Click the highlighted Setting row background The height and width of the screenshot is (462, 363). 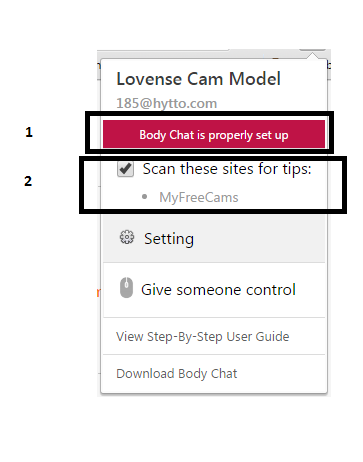[x=214, y=239]
